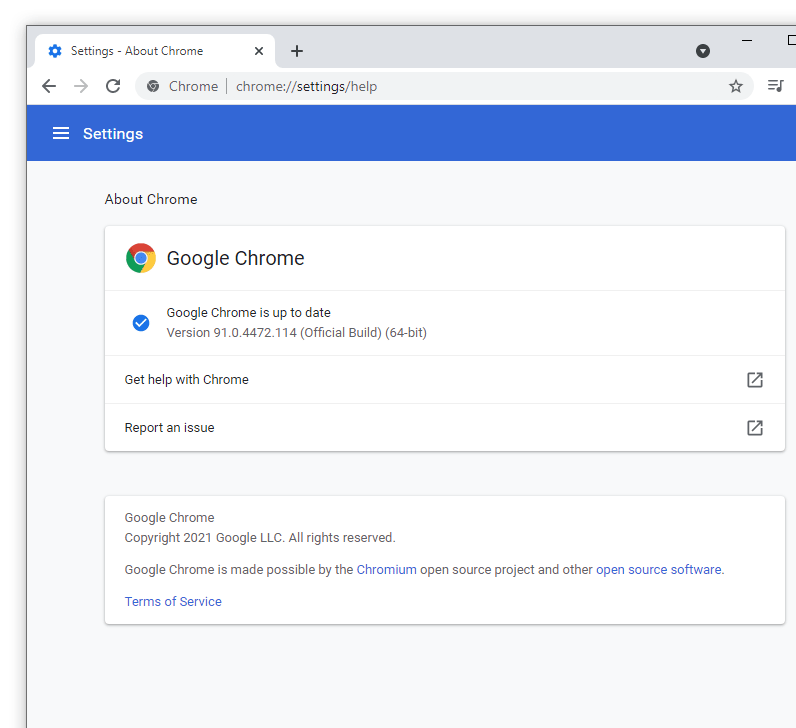The height and width of the screenshot is (728, 796).
Task: Click the browser forward arrow
Action: pyautogui.click(x=81, y=86)
